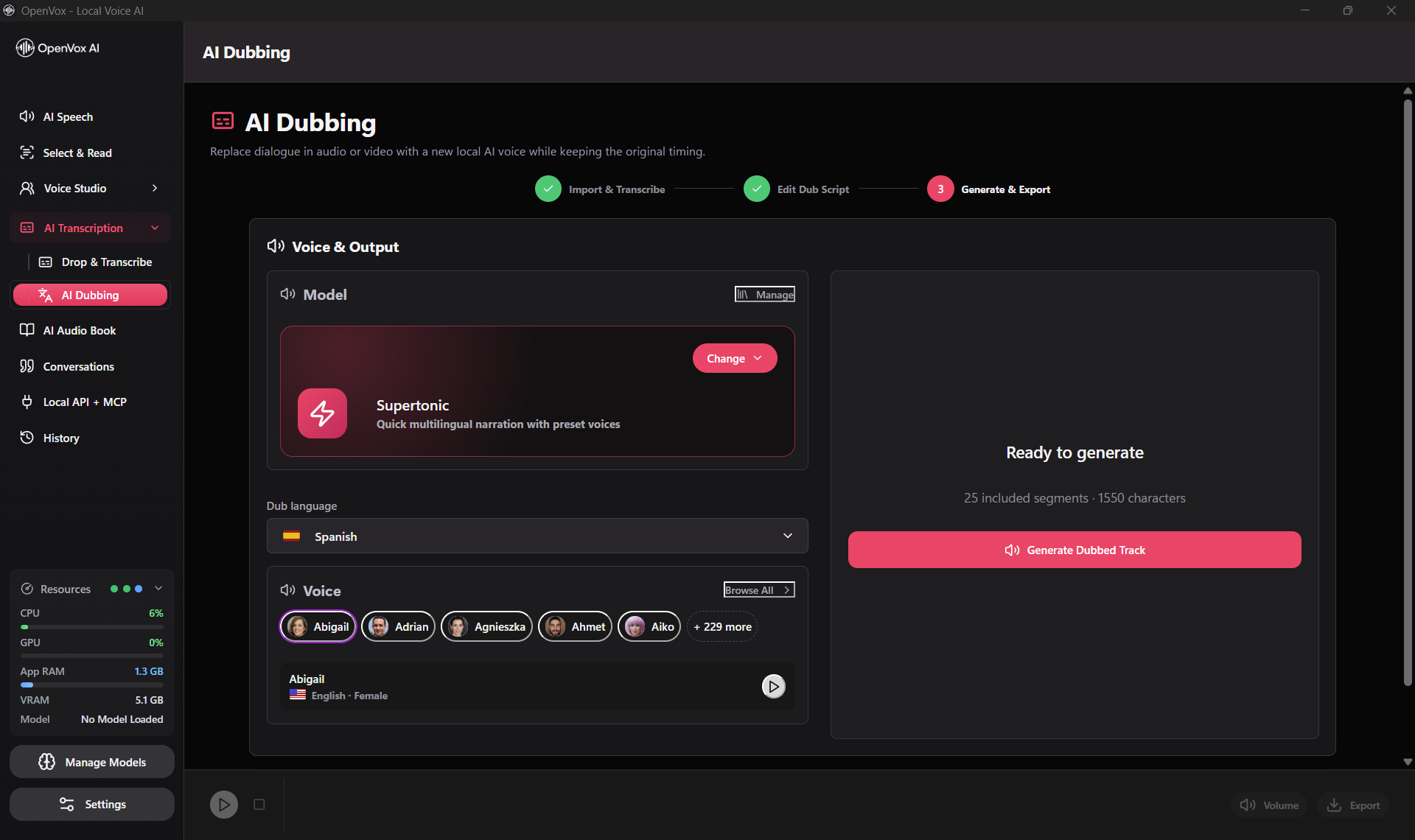Click the GPU usage bar

tap(92, 656)
